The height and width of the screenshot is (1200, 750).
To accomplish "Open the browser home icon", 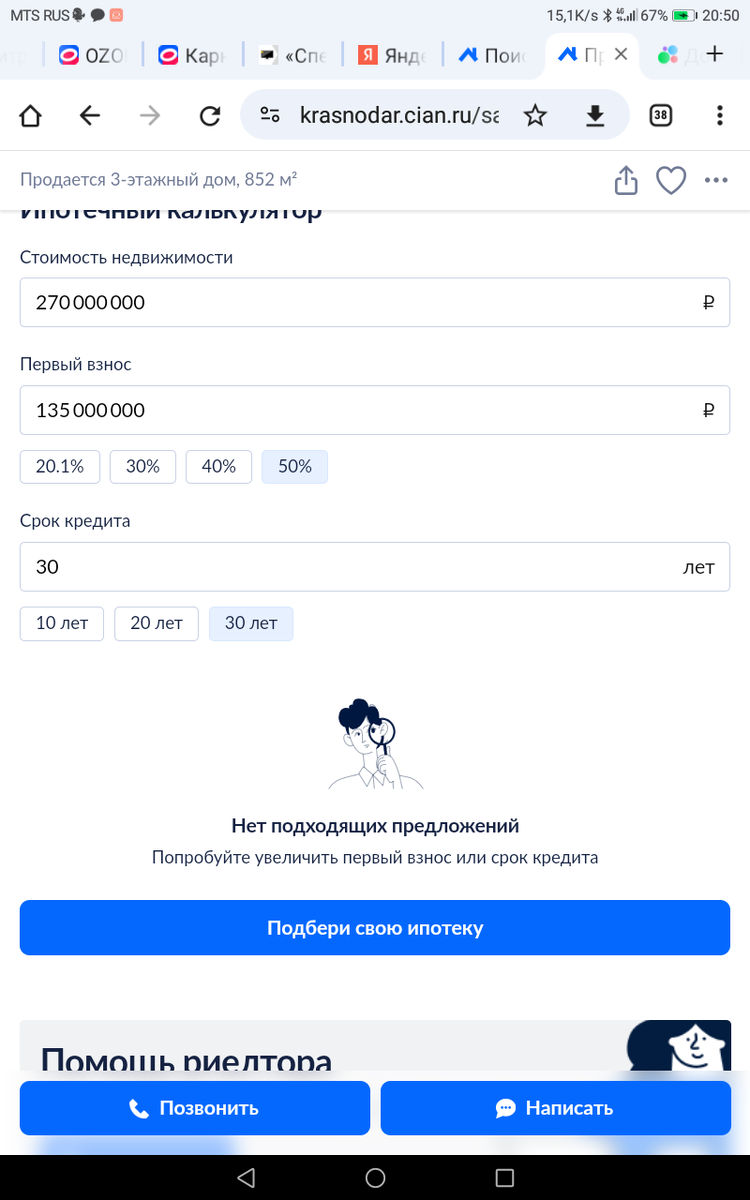I will click(x=30, y=115).
